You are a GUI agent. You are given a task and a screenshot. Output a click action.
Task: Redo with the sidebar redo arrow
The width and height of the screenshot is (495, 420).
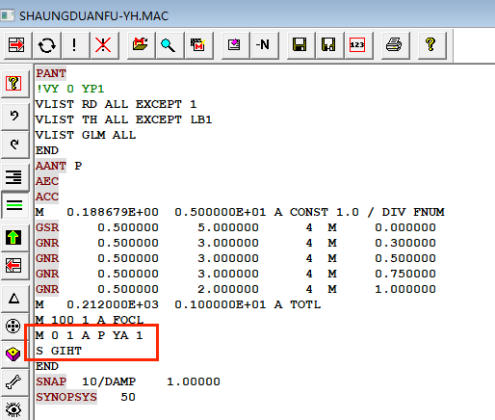[x=14, y=145]
